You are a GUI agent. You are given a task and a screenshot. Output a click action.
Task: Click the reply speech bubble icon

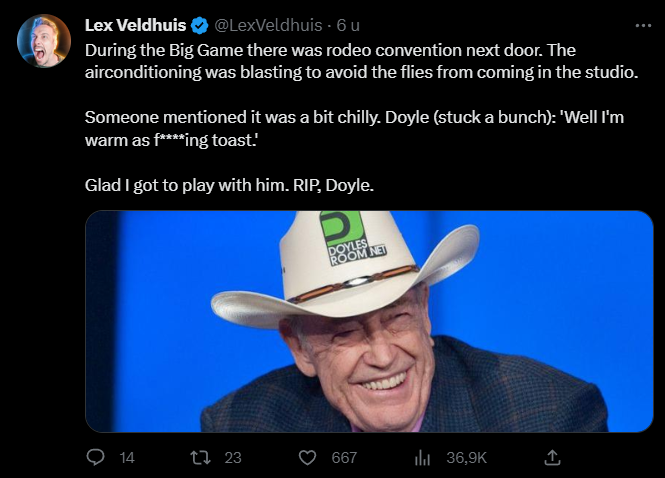tap(96, 457)
